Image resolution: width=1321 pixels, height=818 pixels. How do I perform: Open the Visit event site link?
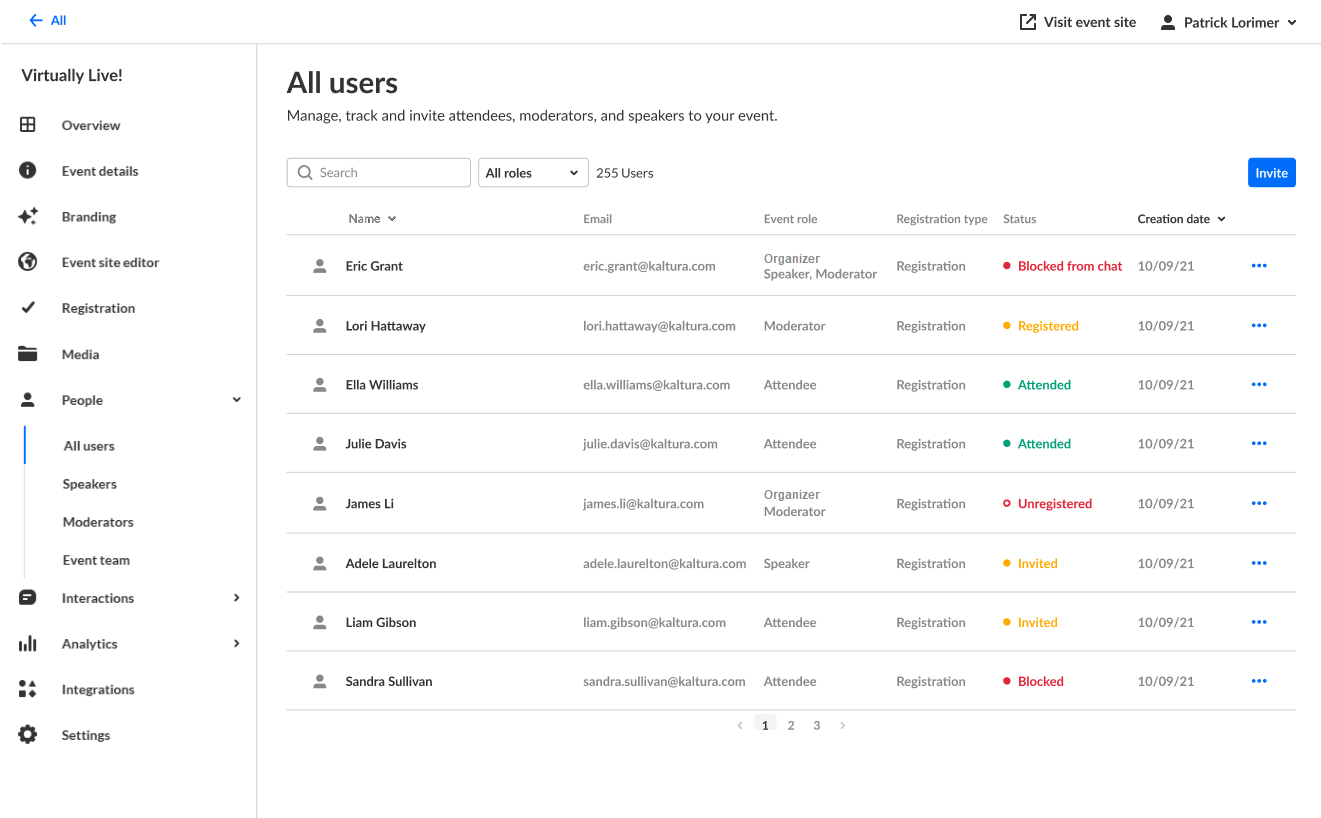pyautogui.click(x=1078, y=22)
